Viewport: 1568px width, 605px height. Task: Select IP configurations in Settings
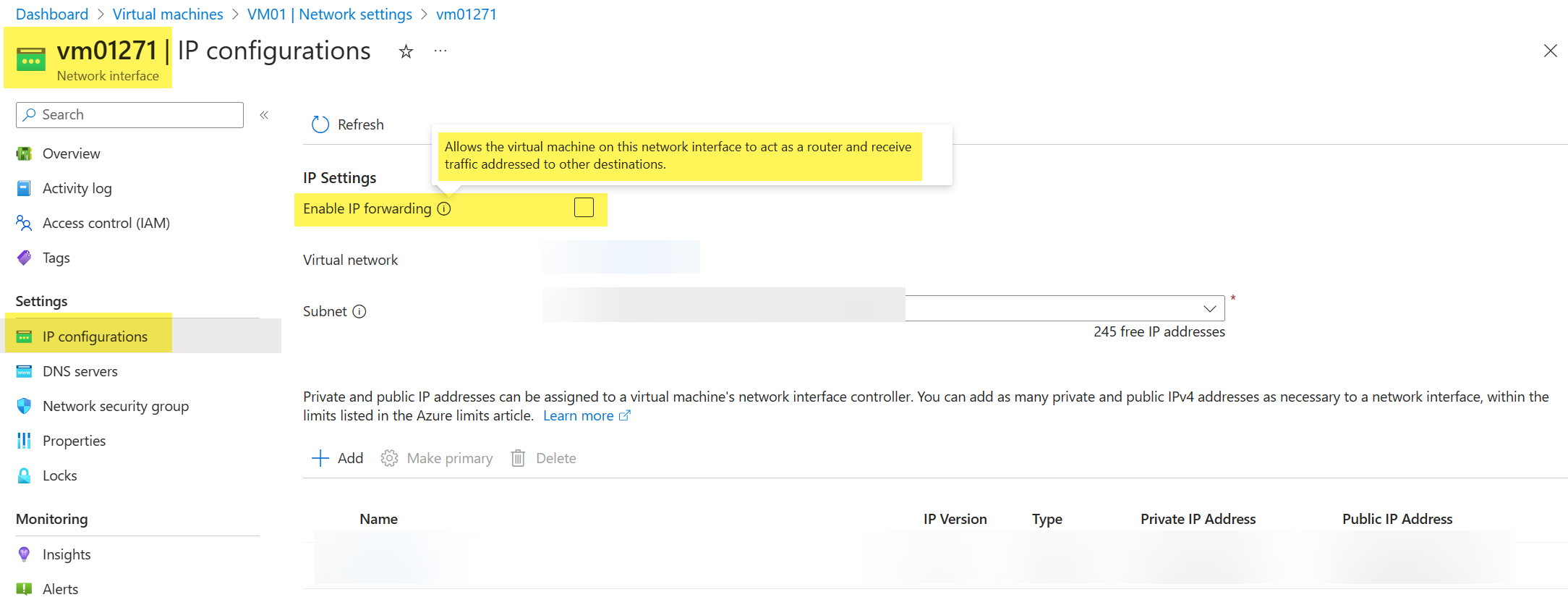click(x=95, y=337)
